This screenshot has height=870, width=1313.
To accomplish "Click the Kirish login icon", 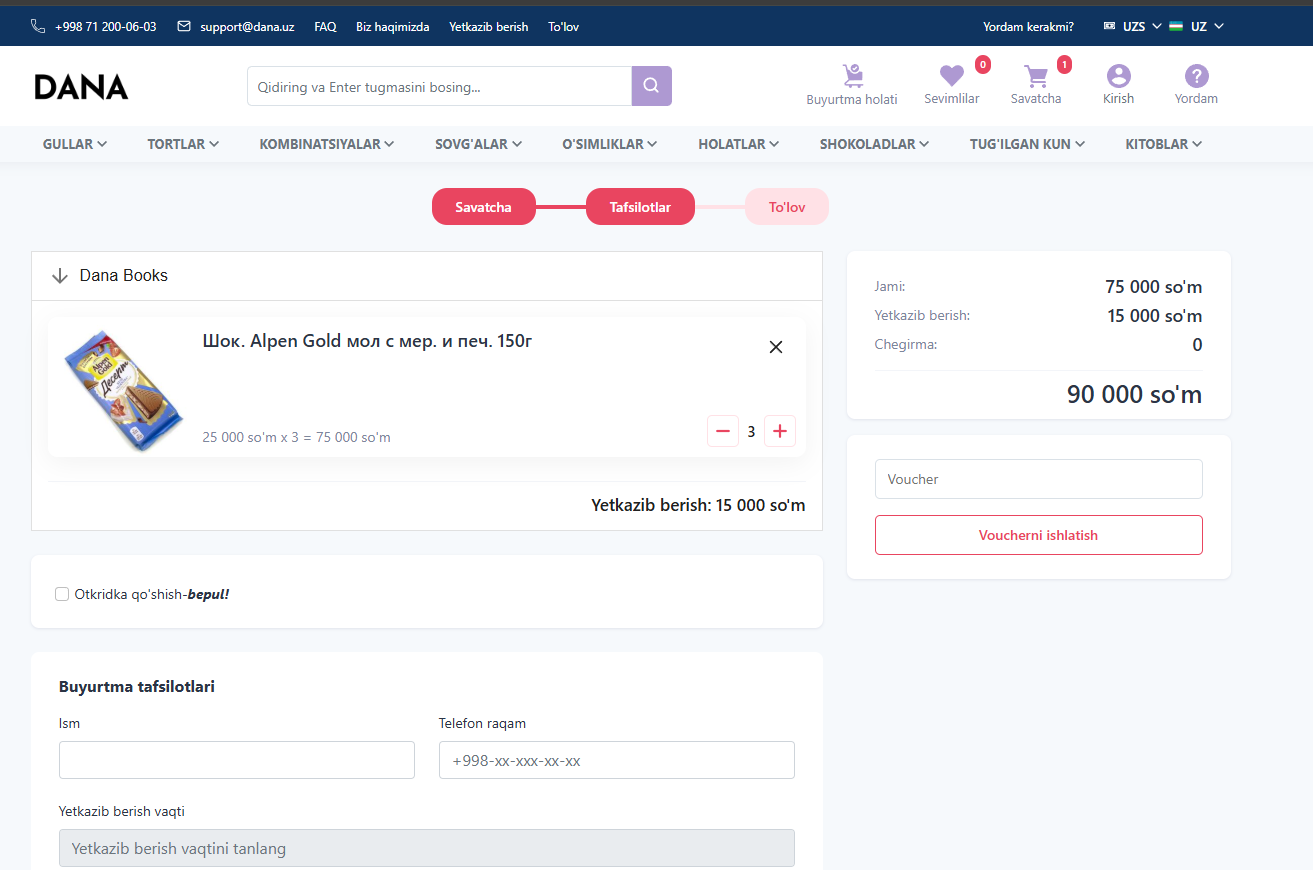I will (1118, 76).
